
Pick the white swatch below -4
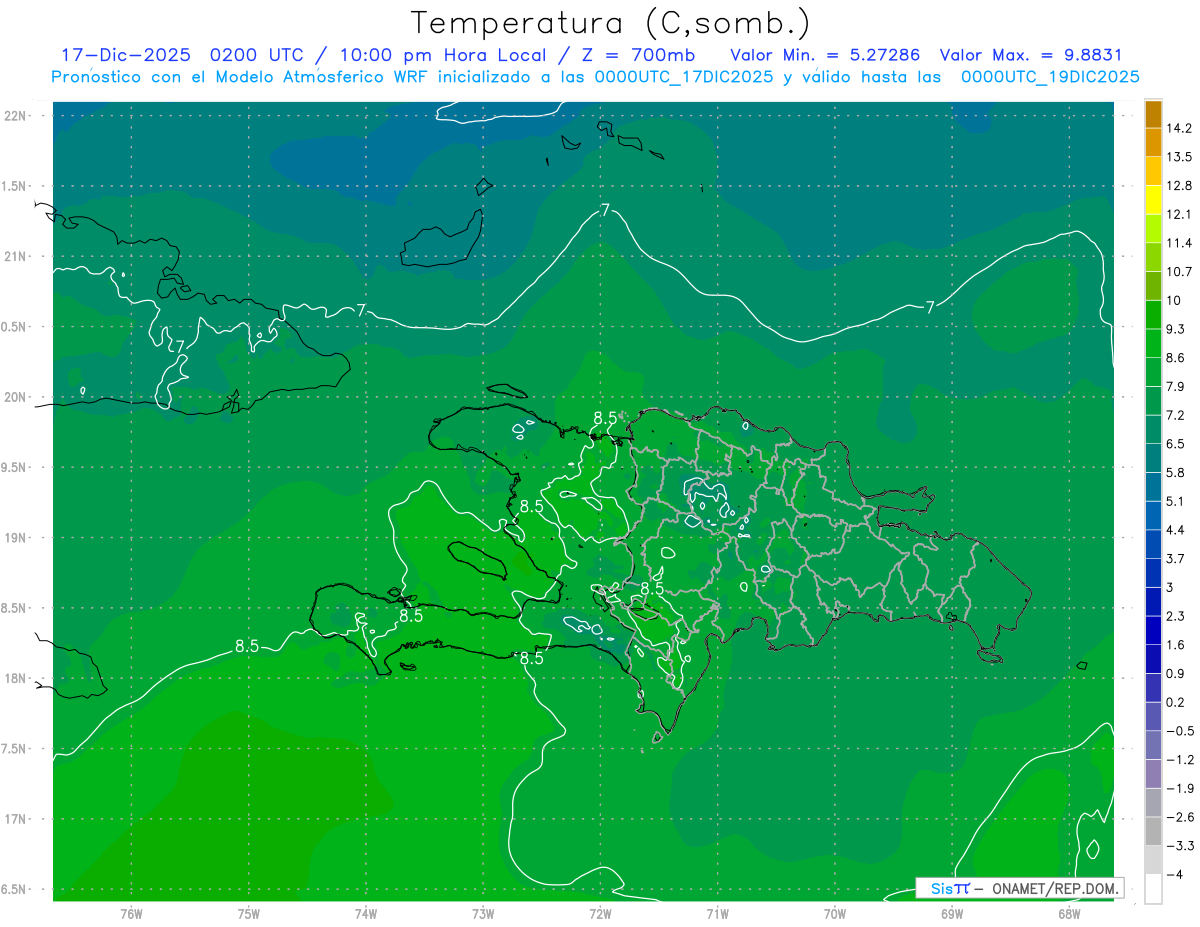(1153, 889)
